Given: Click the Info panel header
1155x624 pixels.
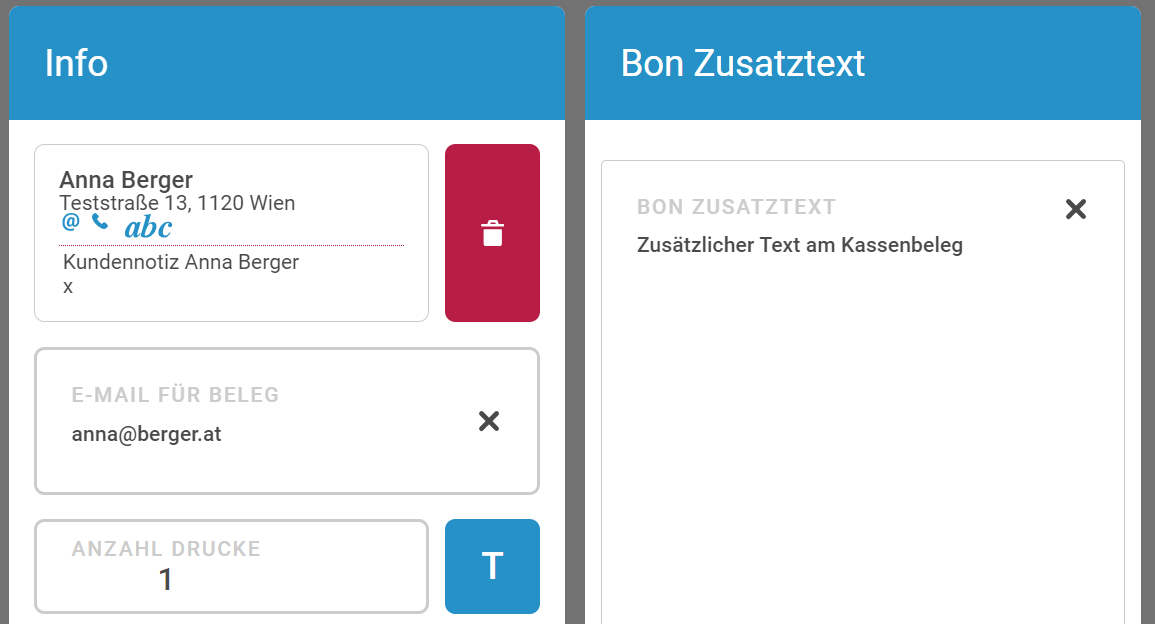Looking at the screenshot, I should pos(77,64).
